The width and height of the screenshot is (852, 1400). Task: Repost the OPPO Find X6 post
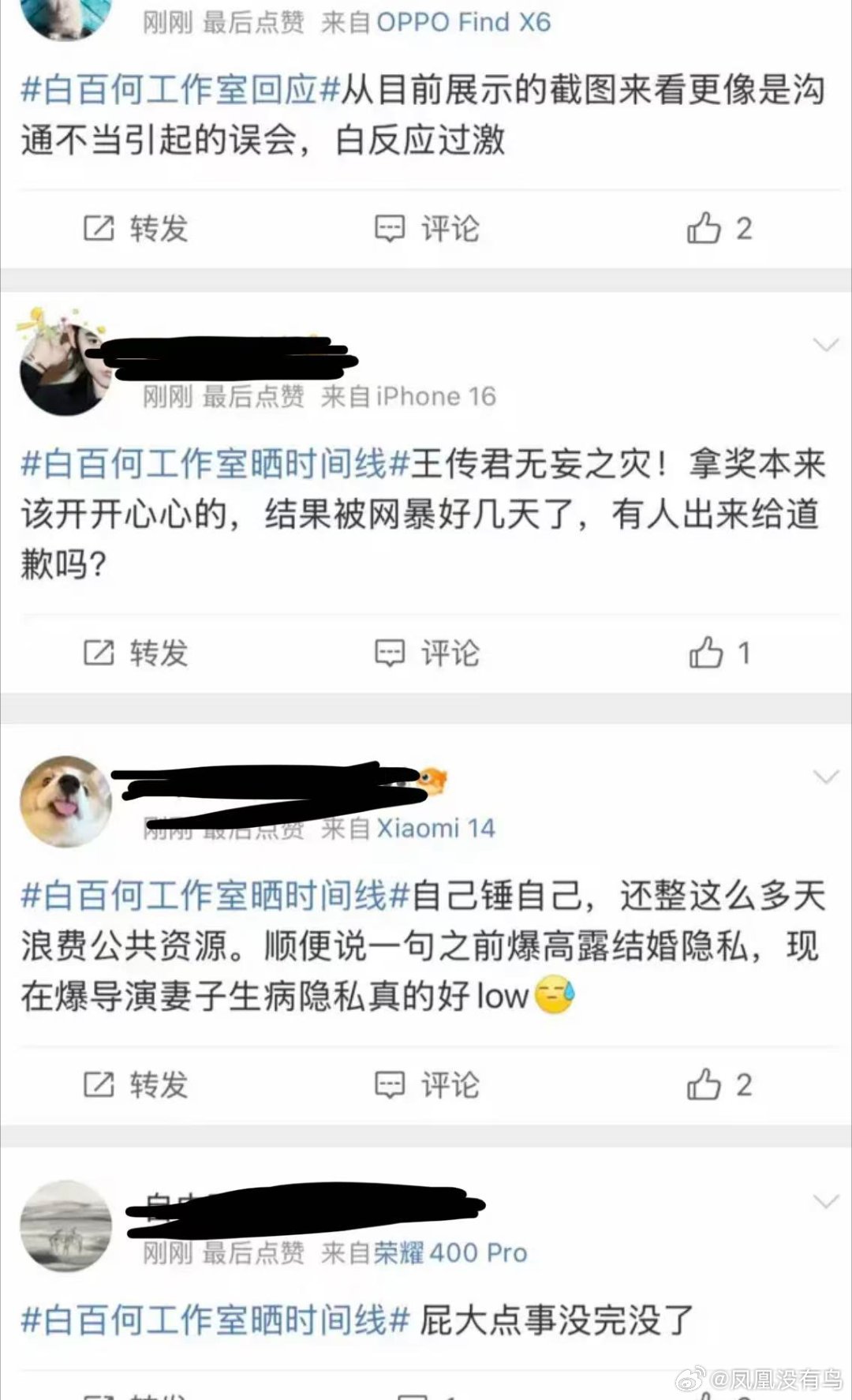click(136, 229)
